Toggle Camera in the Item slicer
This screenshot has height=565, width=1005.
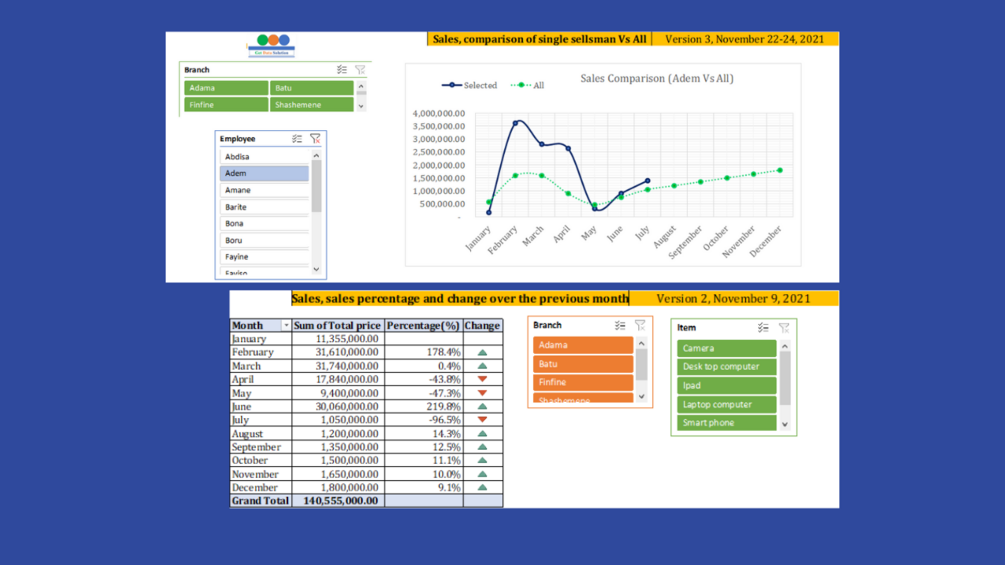point(726,348)
